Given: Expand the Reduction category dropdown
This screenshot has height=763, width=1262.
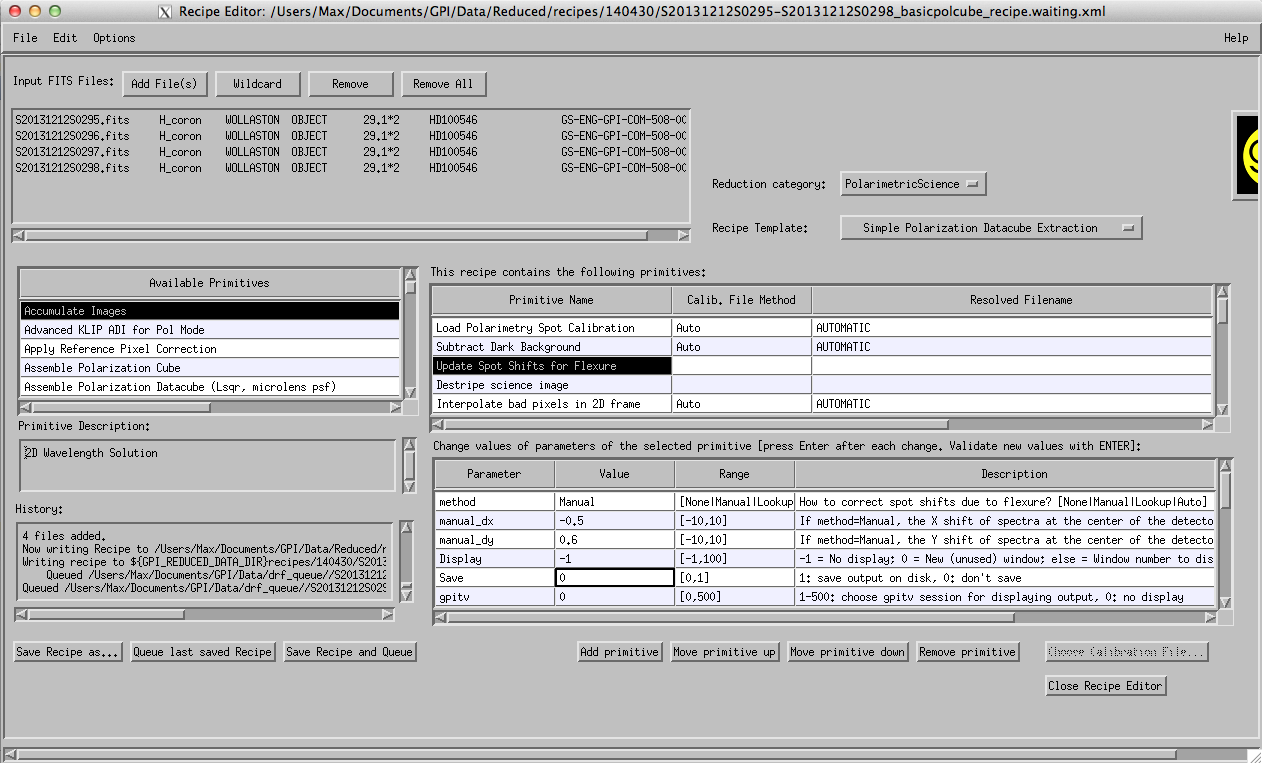Looking at the screenshot, I should pyautogui.click(x=914, y=184).
